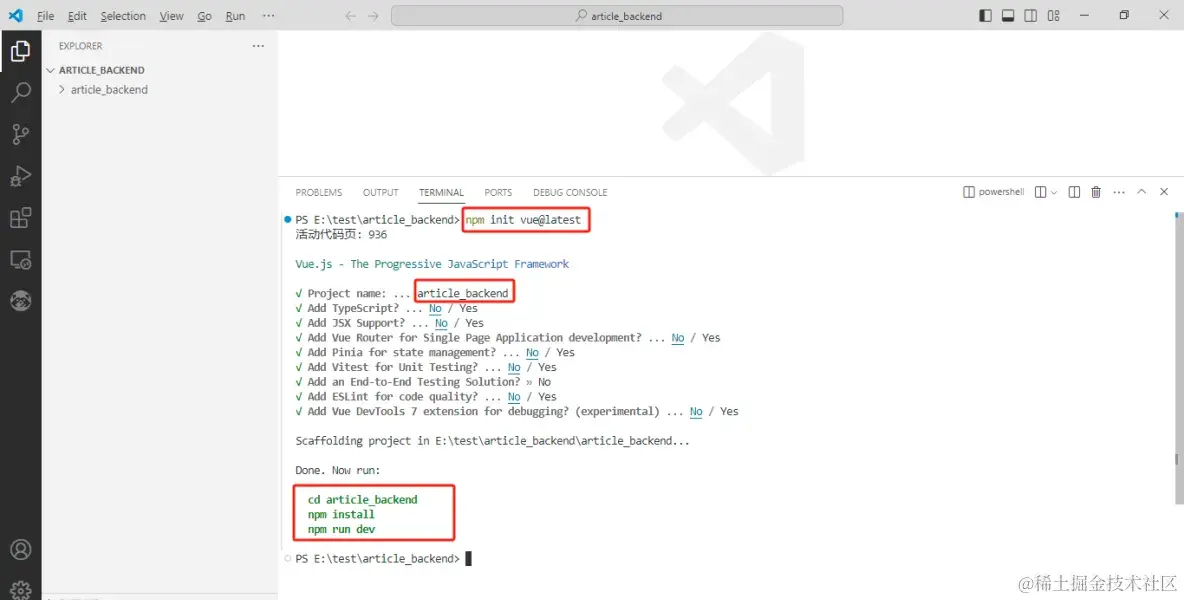
Task: Open the Extensions view icon
Action: (20, 217)
